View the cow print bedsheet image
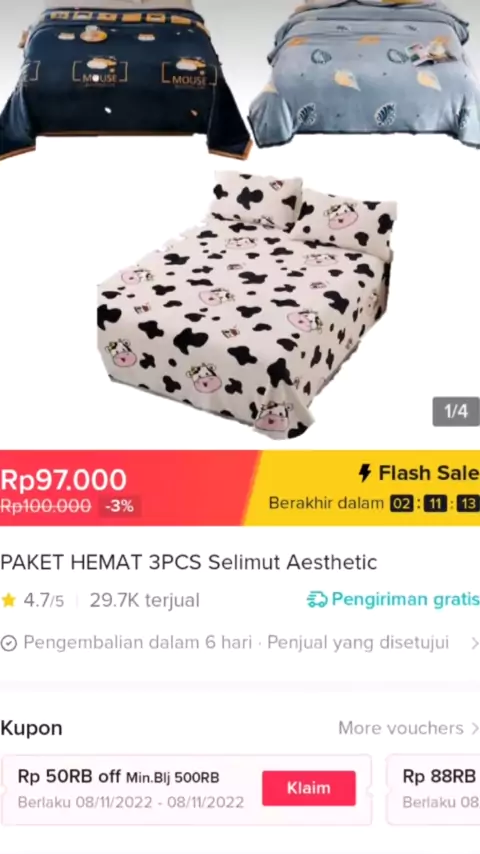This screenshot has height=854, width=480. click(x=247, y=305)
